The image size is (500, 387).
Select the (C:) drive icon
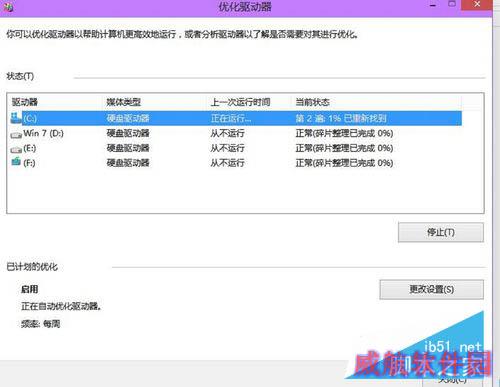[x=16, y=118]
